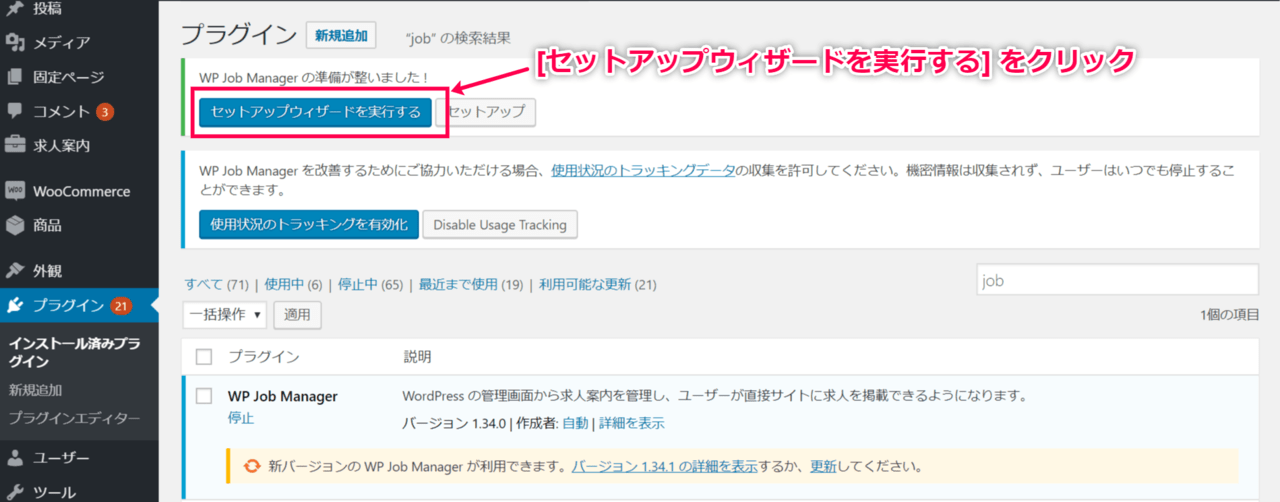1280x502 pixels.
Task: Click the comments count badge 3
Action: click(x=105, y=111)
